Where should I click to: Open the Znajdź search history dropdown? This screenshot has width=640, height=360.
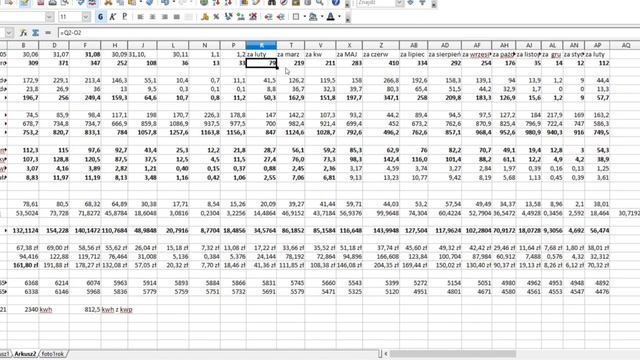pyautogui.click(x=400, y=3)
